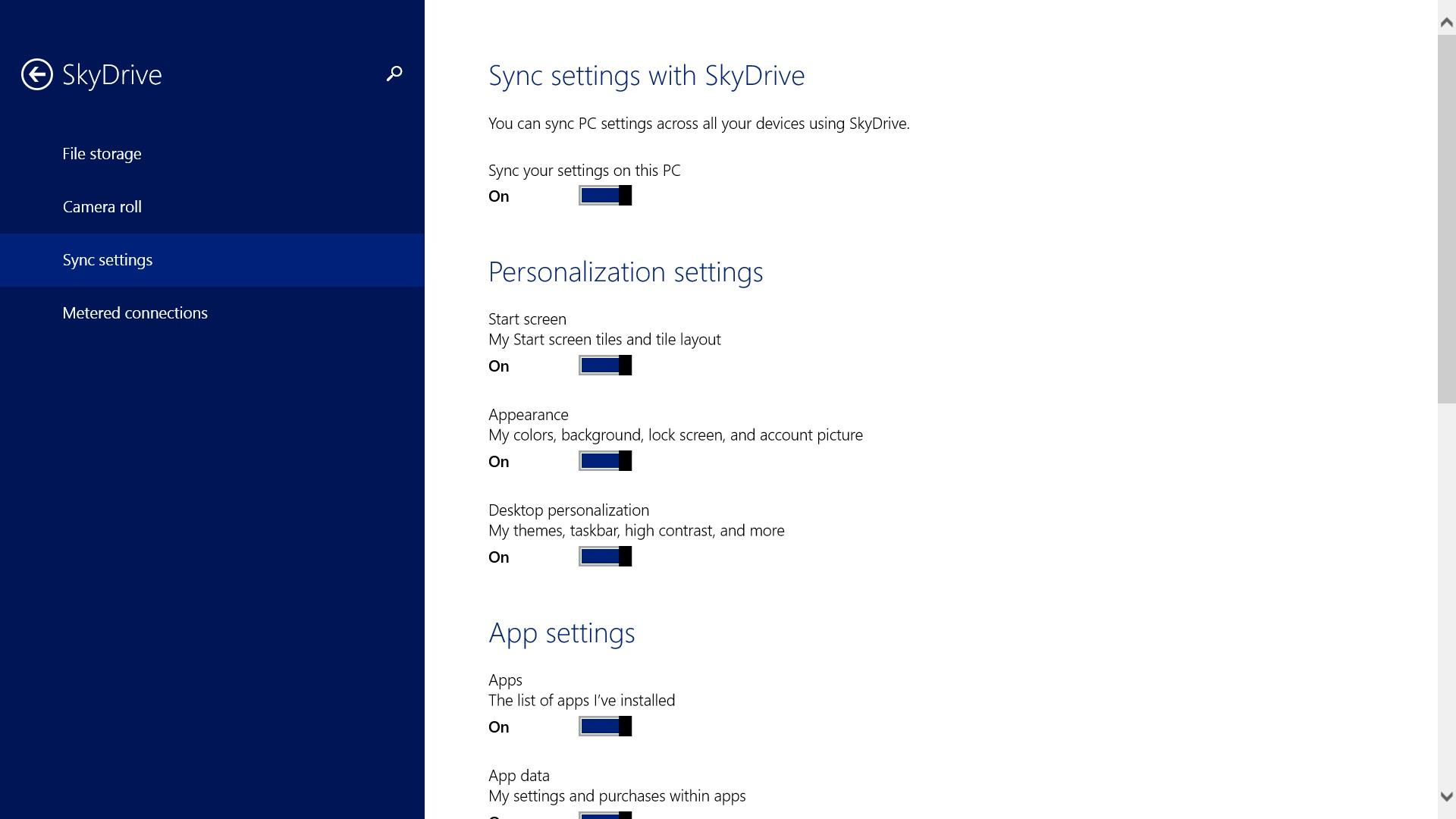
Task: Click the Personalization settings heading
Action: click(x=626, y=272)
